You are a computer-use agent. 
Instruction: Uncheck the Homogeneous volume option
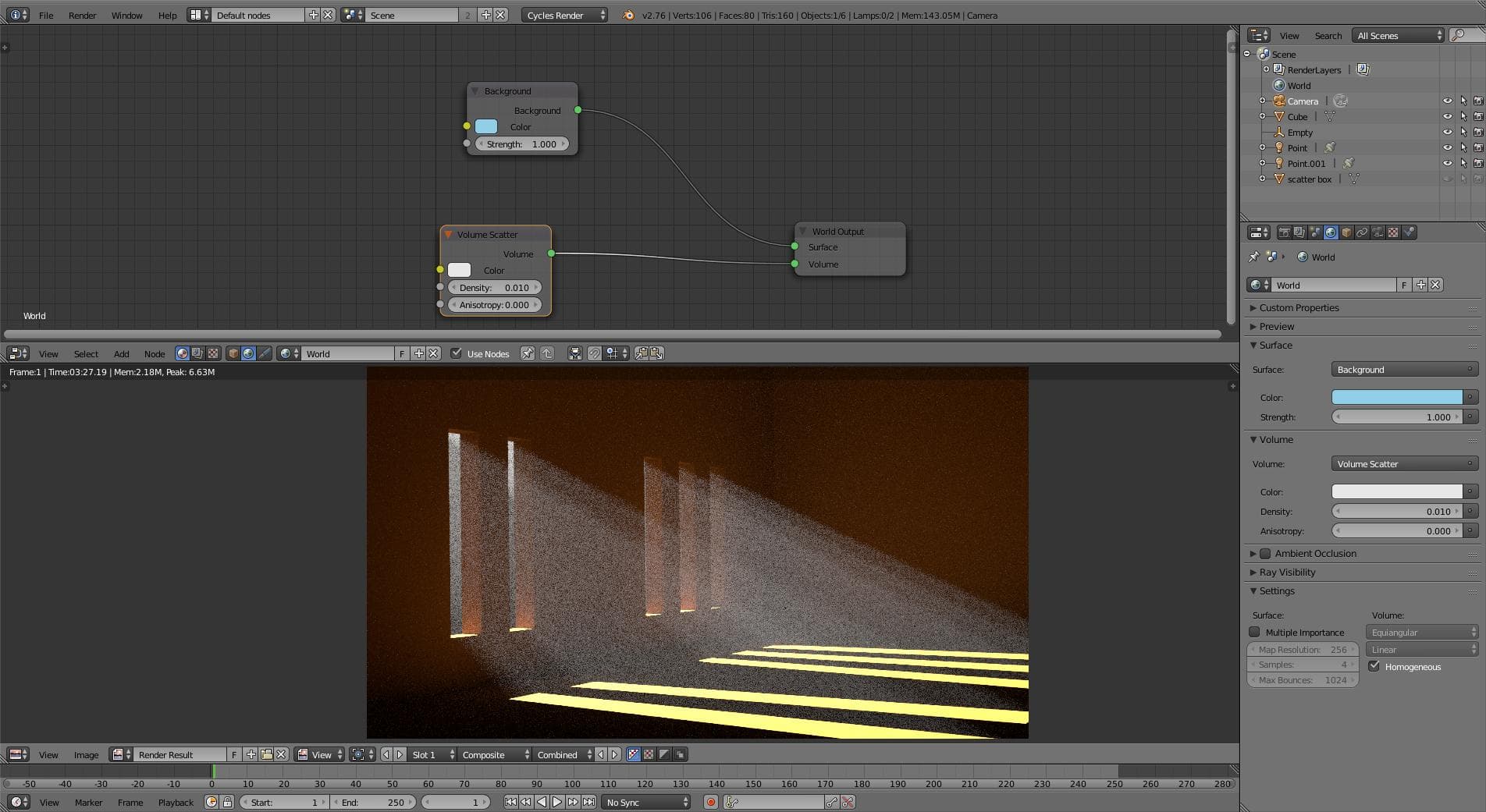[1374, 666]
